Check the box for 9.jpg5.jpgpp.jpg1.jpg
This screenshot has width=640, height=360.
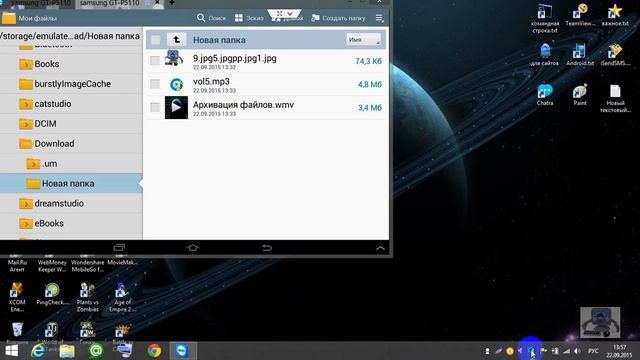[x=155, y=61]
